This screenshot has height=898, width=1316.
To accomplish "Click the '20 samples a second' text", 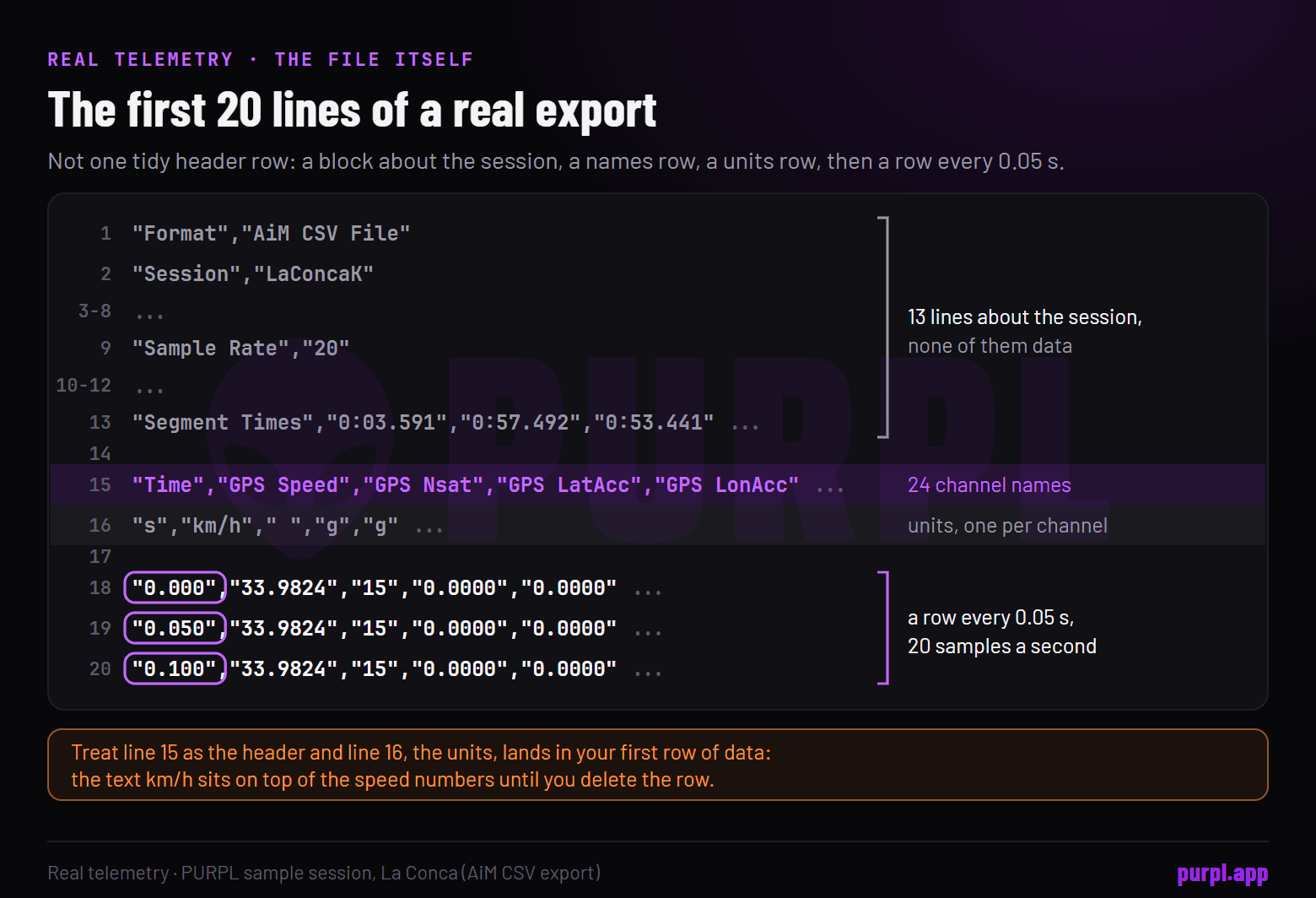I will click(1002, 646).
